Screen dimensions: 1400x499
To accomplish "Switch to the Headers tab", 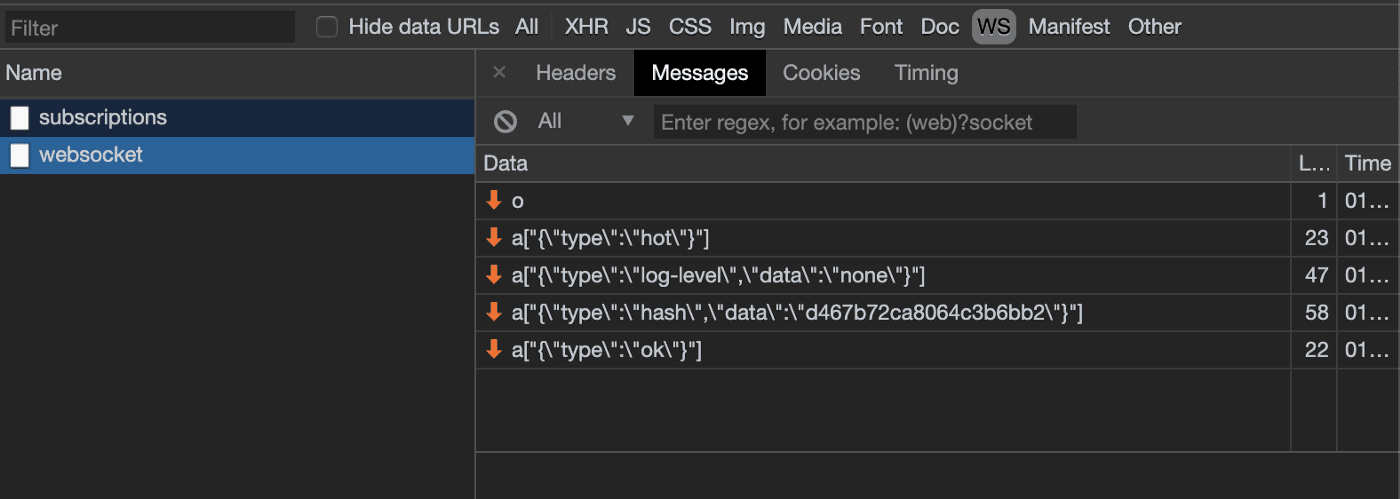I will point(575,73).
